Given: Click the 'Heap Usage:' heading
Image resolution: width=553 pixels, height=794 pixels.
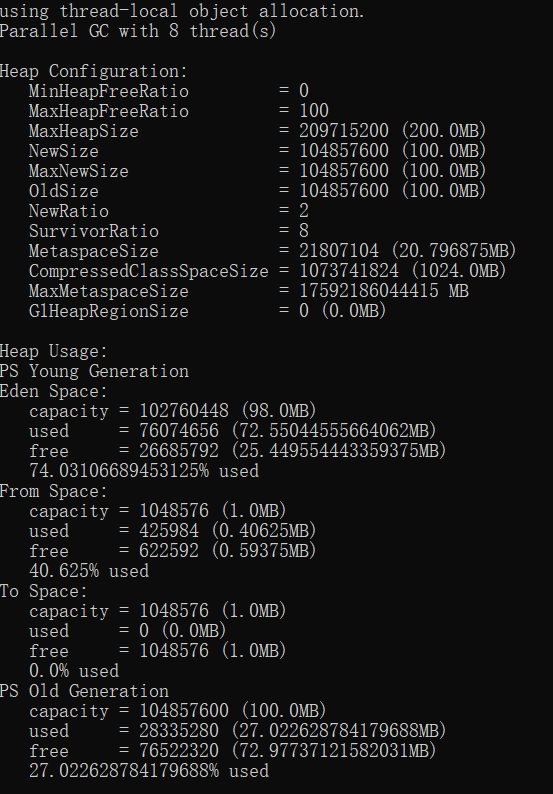Looking at the screenshot, I should coord(54,351).
